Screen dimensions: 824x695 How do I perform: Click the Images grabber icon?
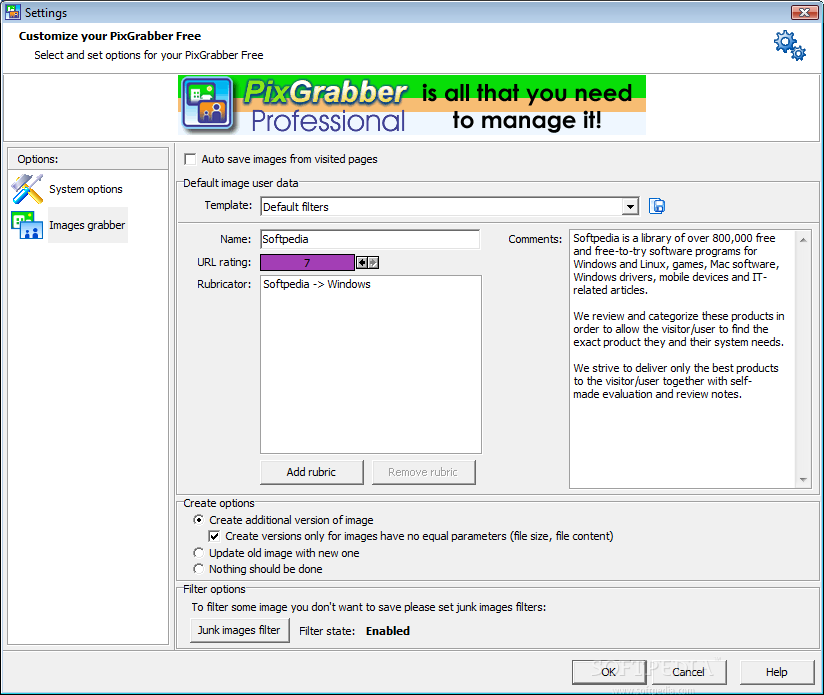(x=27, y=225)
